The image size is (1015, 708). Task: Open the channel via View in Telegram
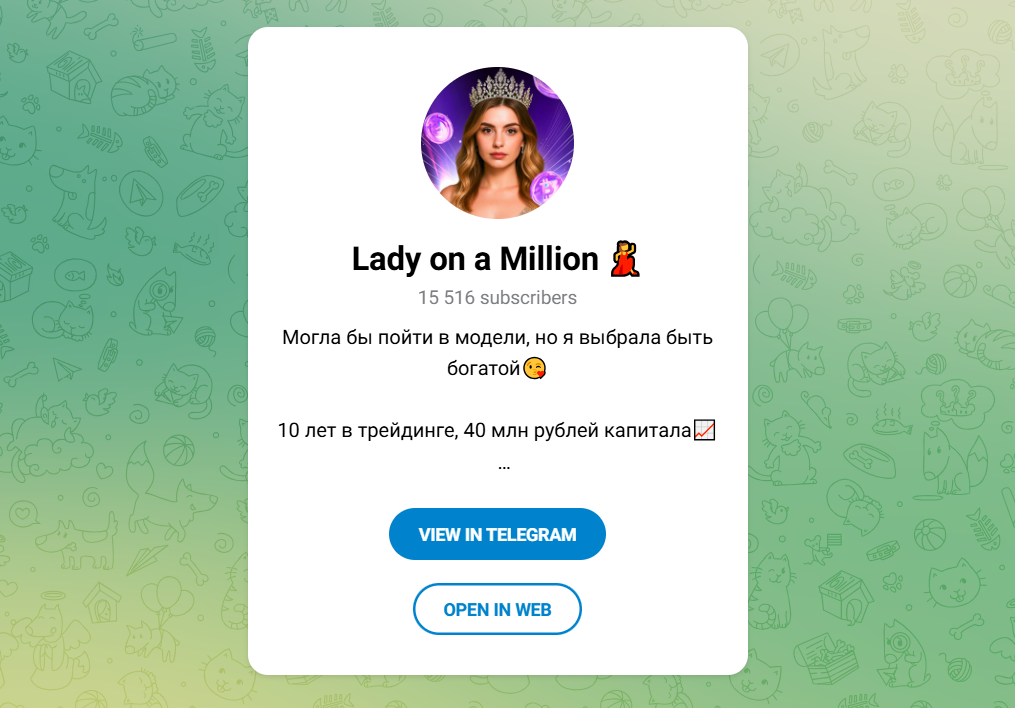[497, 534]
